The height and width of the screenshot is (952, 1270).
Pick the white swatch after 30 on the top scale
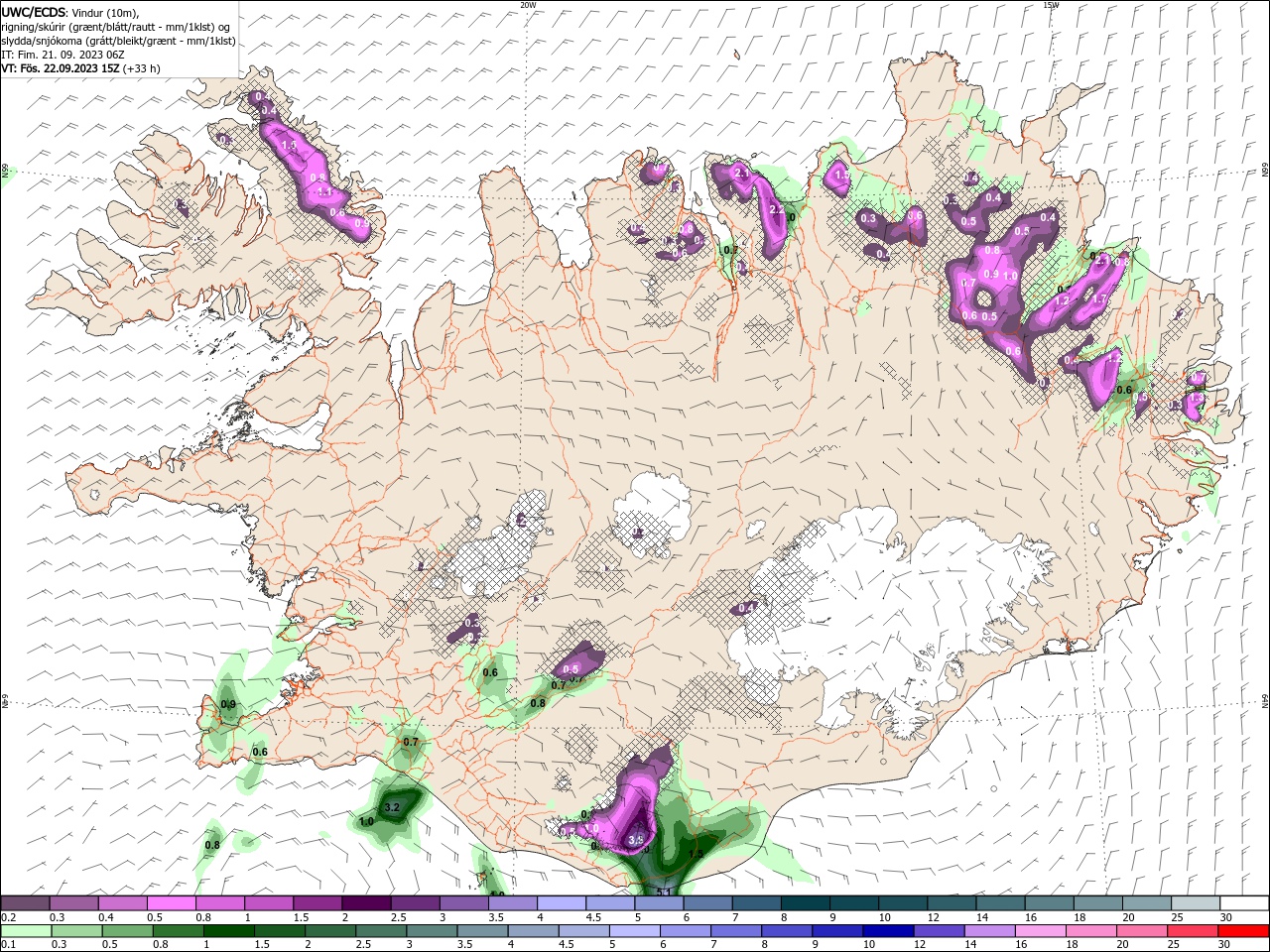point(1243,903)
